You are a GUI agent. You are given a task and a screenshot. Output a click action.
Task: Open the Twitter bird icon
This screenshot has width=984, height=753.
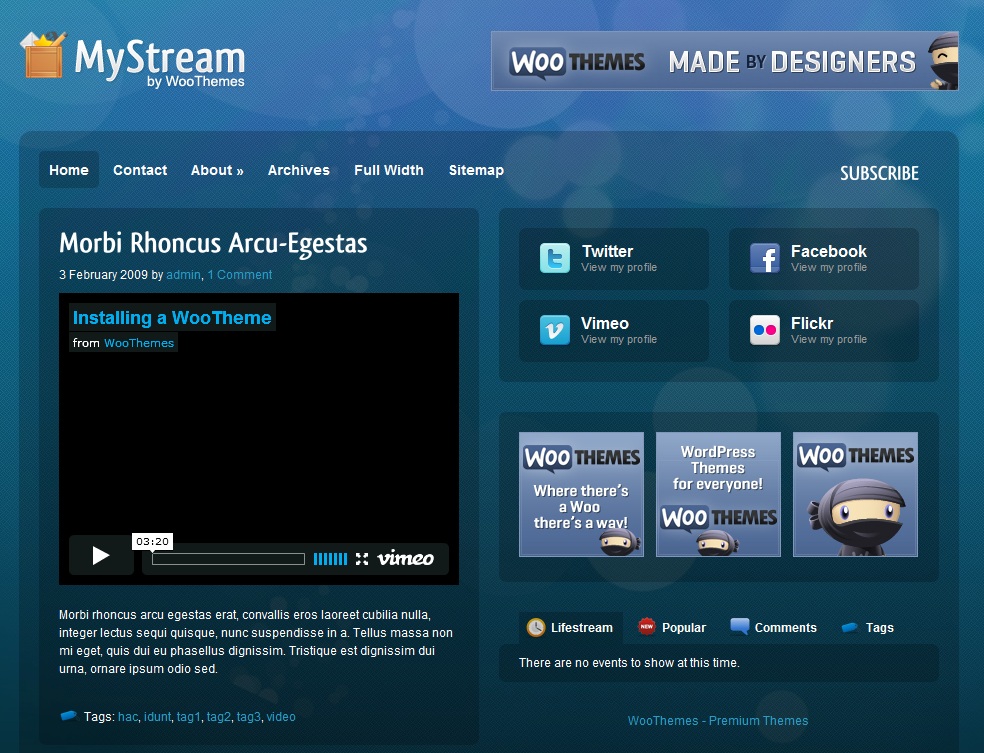(x=555, y=258)
